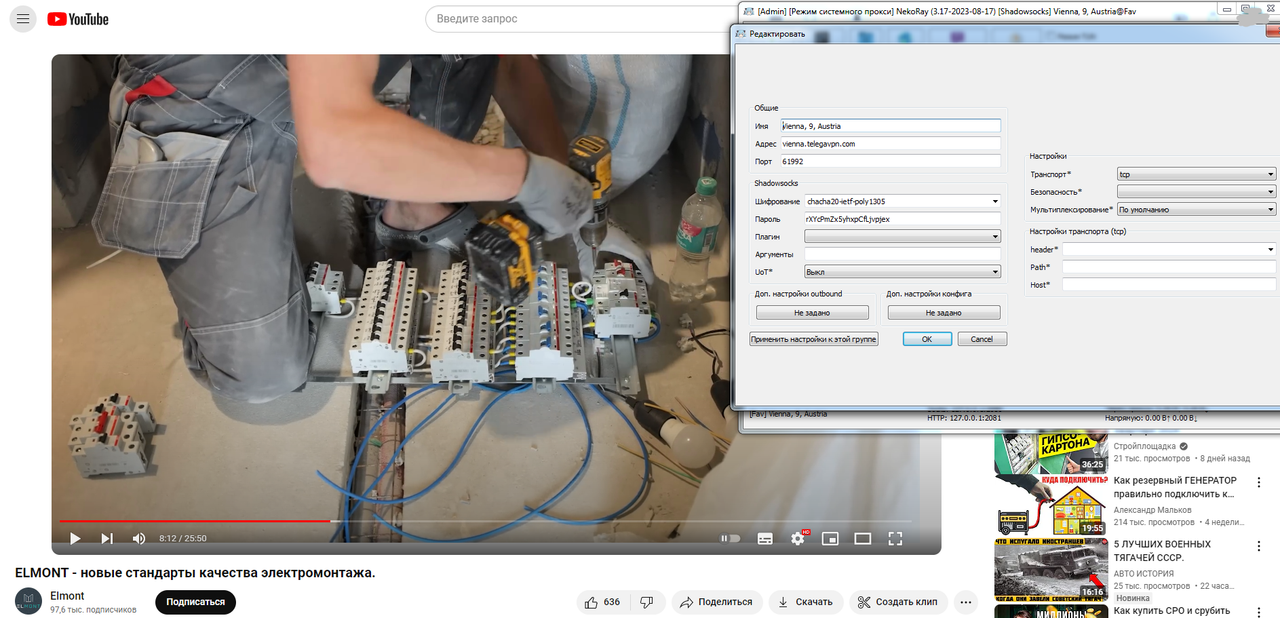Viewport: 1280px width, 618px height.
Task: Open the Как резервный ГЕНЕРАТОР video title
Action: [1175, 487]
